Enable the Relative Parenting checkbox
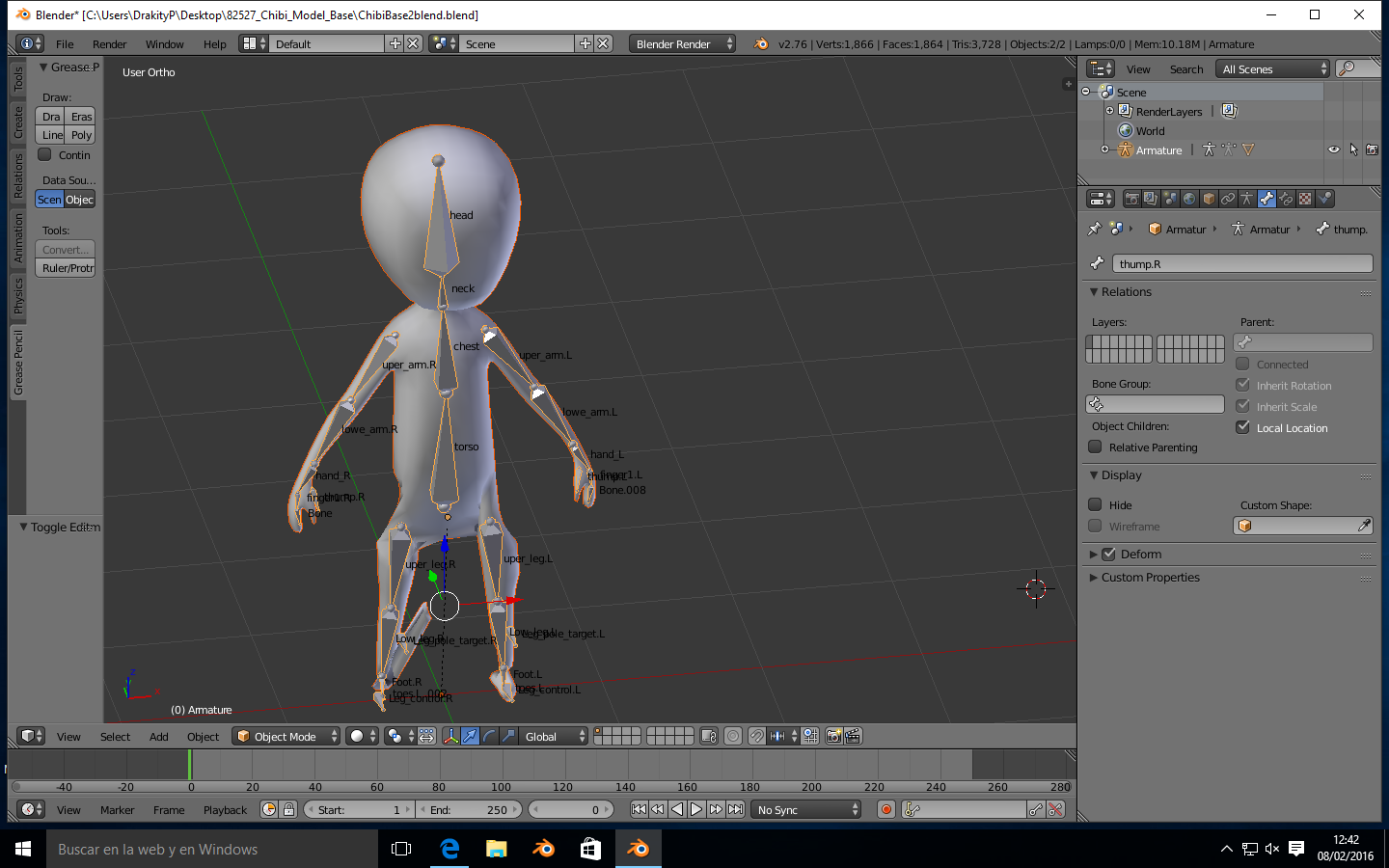The width and height of the screenshot is (1389, 868). 1095,447
